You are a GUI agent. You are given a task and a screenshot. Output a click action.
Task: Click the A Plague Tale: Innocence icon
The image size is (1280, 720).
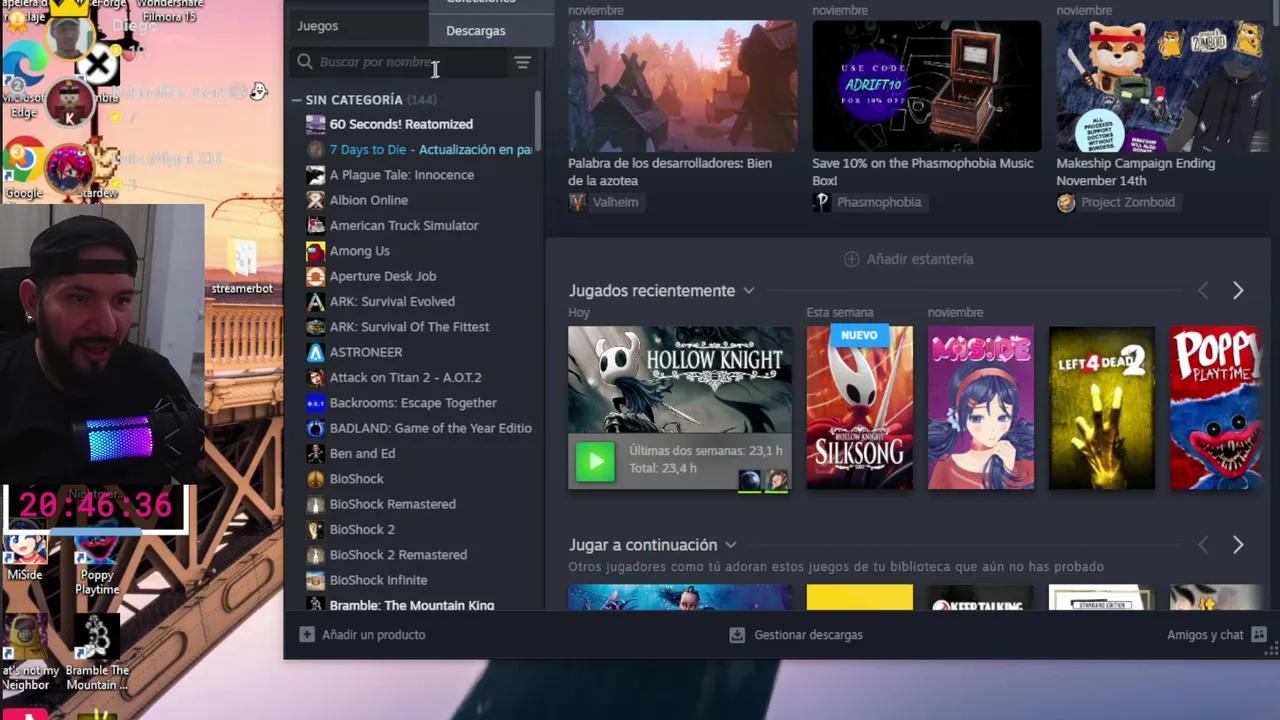tap(315, 175)
